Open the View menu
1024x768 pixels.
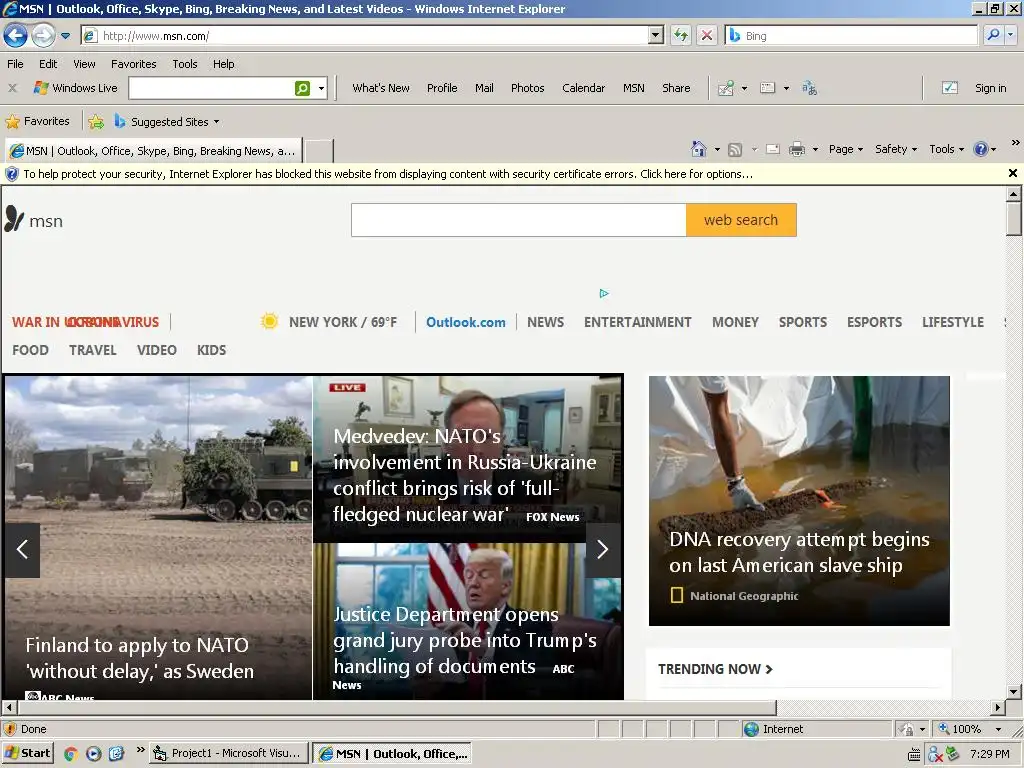coord(84,64)
